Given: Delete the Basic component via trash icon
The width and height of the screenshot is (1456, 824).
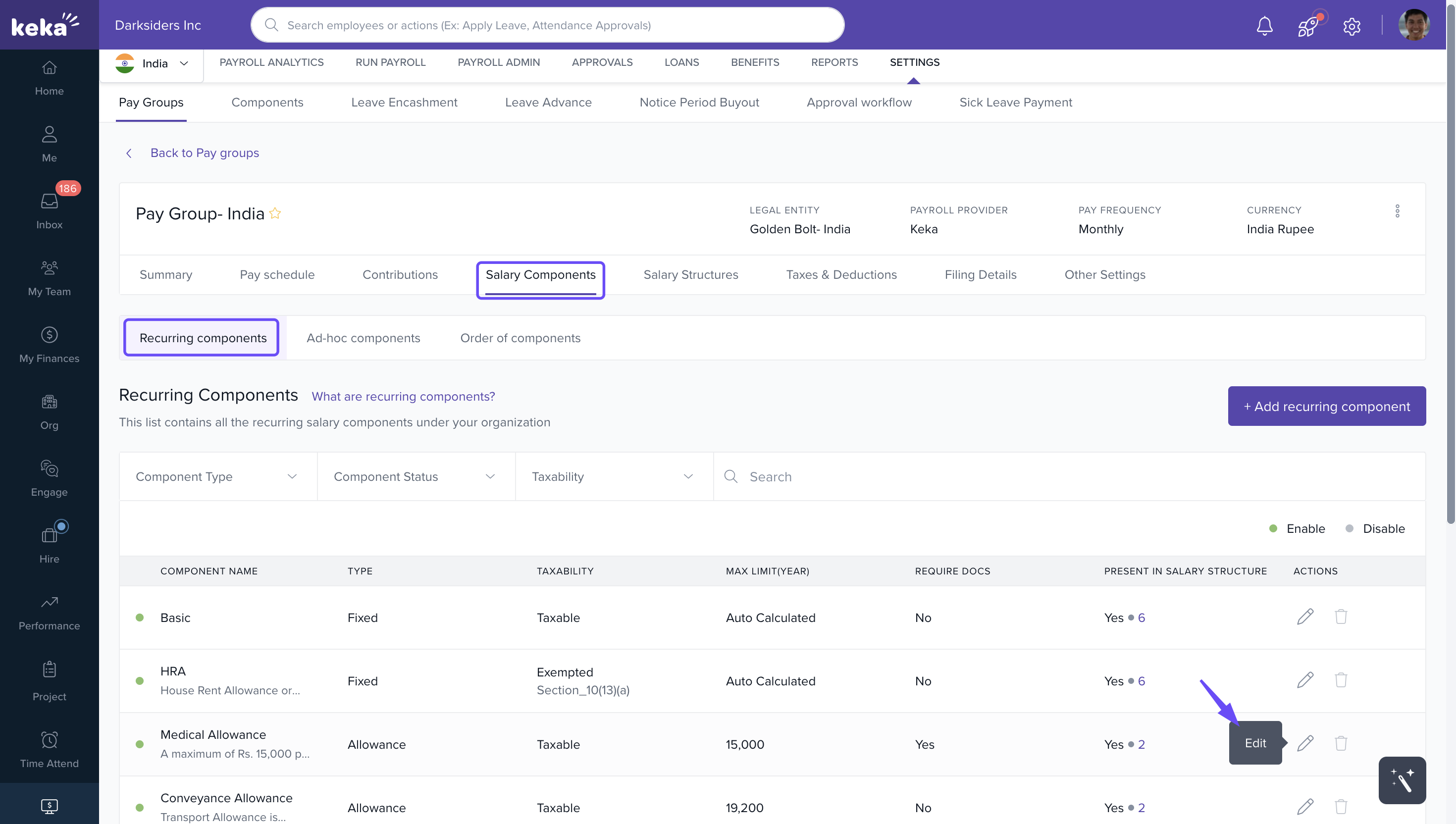Looking at the screenshot, I should point(1341,617).
